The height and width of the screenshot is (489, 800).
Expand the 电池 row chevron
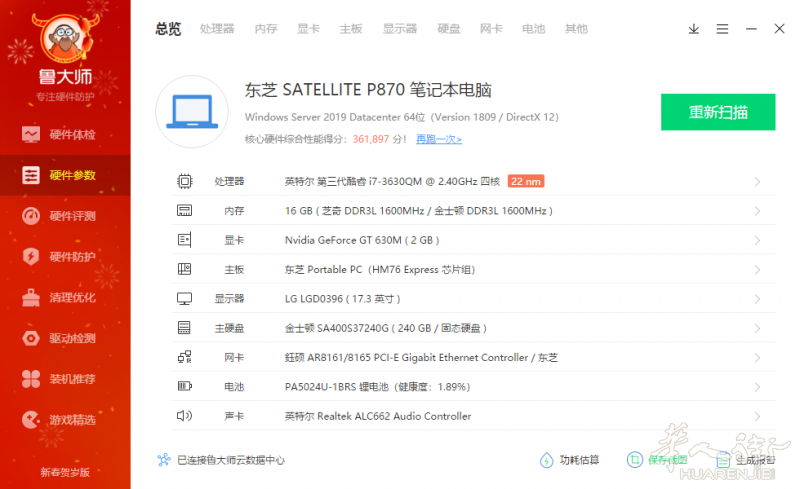click(757, 387)
